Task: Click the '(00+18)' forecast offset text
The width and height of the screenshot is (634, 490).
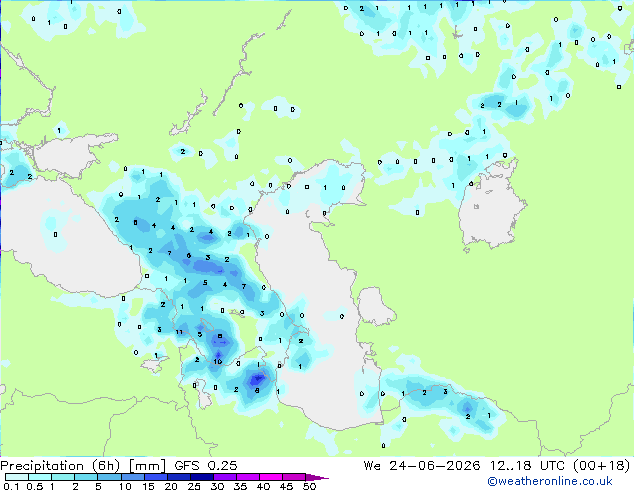Action: pos(601,466)
